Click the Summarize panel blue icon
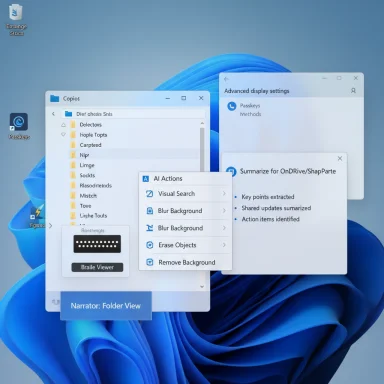 [231, 171]
